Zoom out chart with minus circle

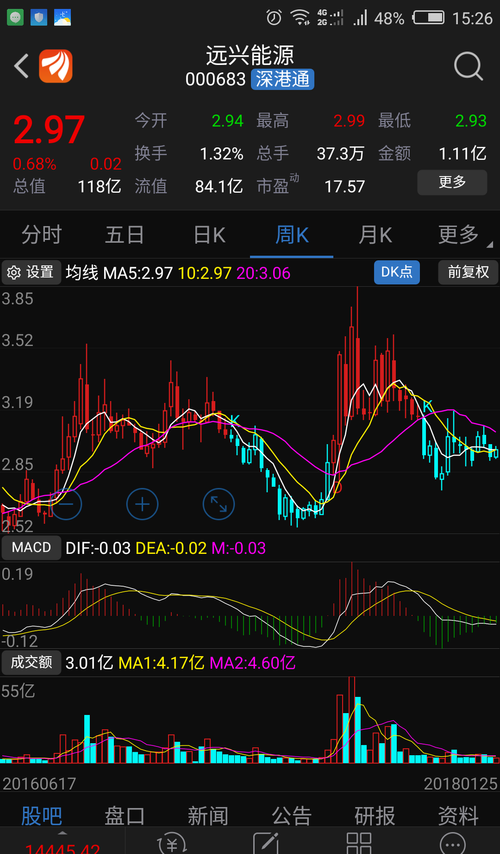[x=66, y=504]
